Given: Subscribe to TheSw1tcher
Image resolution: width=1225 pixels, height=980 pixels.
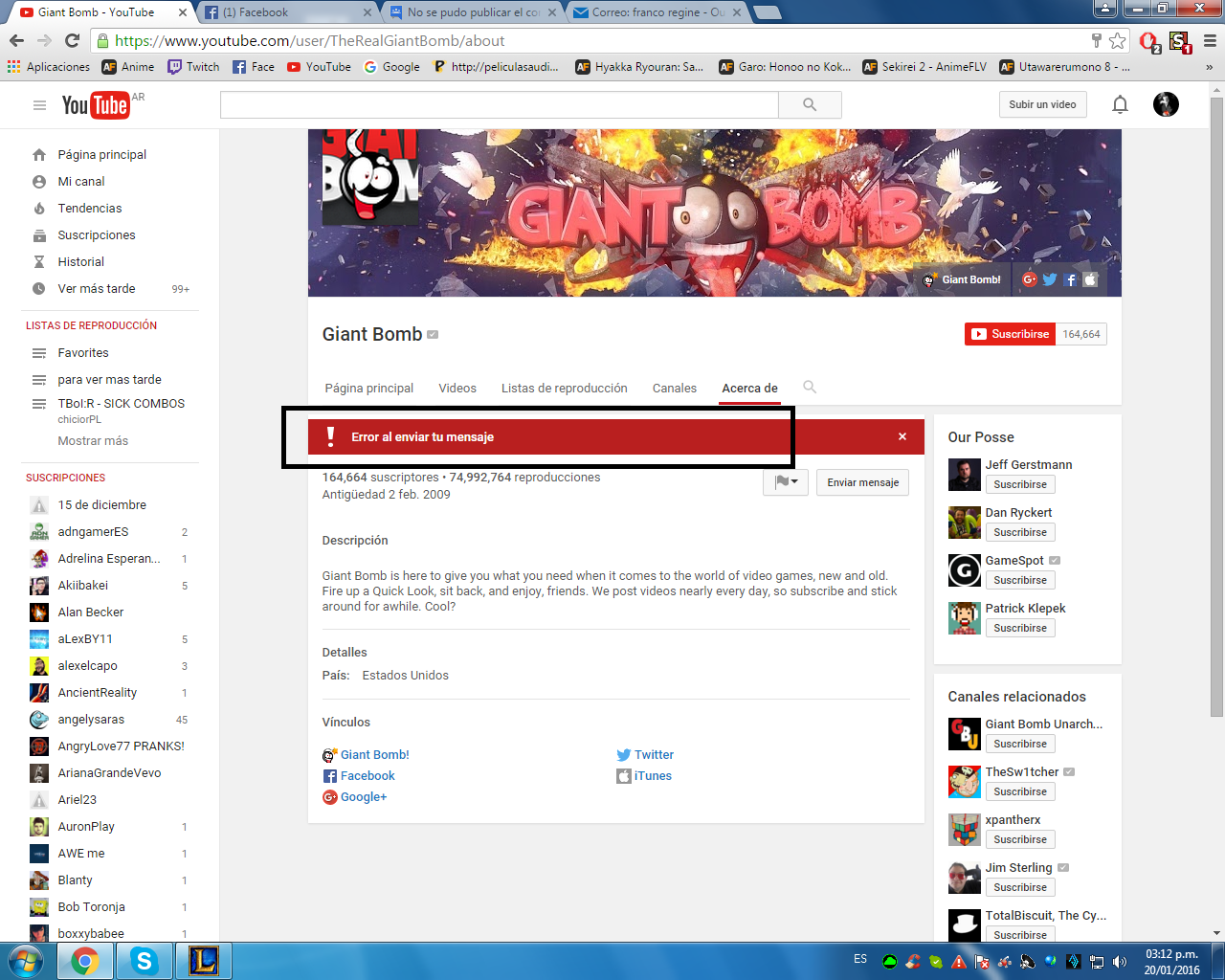Looking at the screenshot, I should coord(1020,791).
